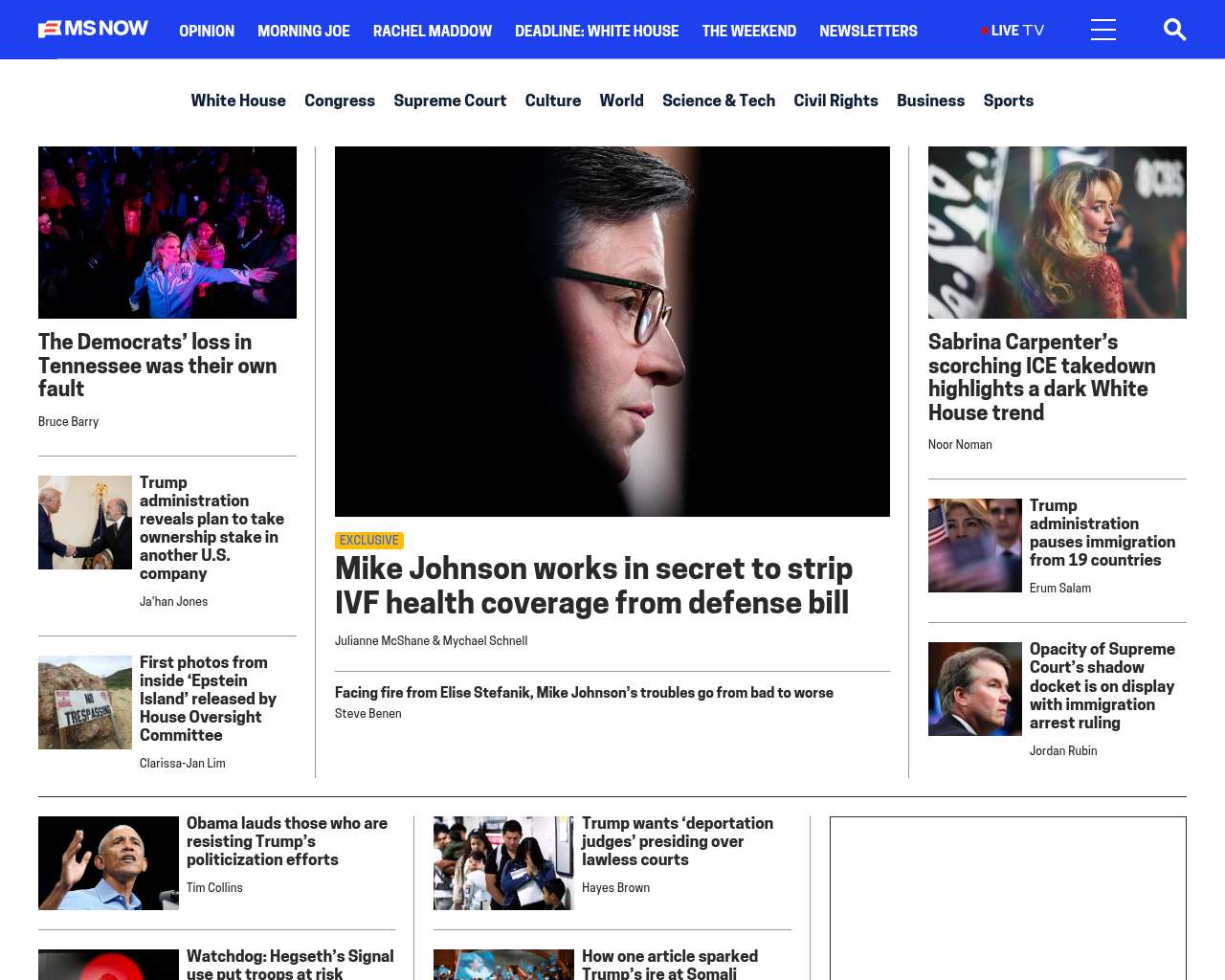1225x980 pixels.
Task: View author Erum Salam
Action: click(1060, 589)
